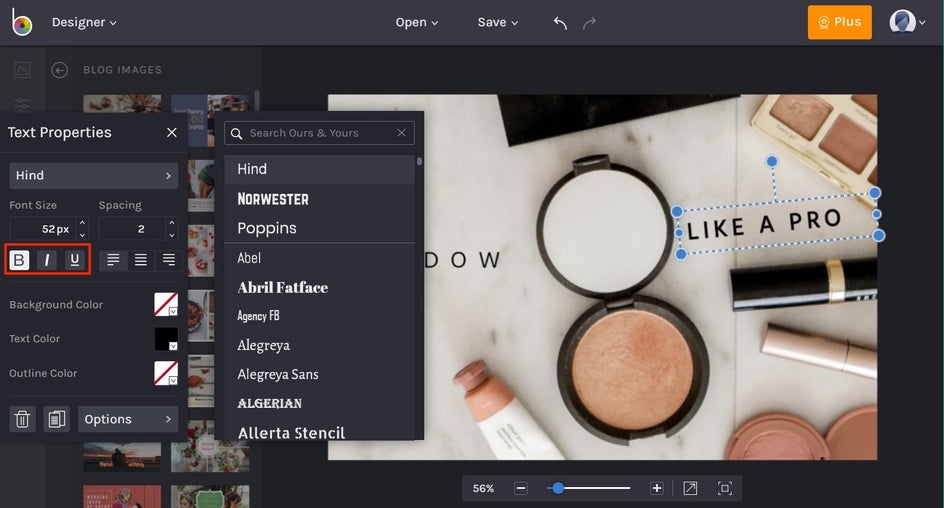Open the Background Color swatch
944x508 pixels.
tap(166, 304)
